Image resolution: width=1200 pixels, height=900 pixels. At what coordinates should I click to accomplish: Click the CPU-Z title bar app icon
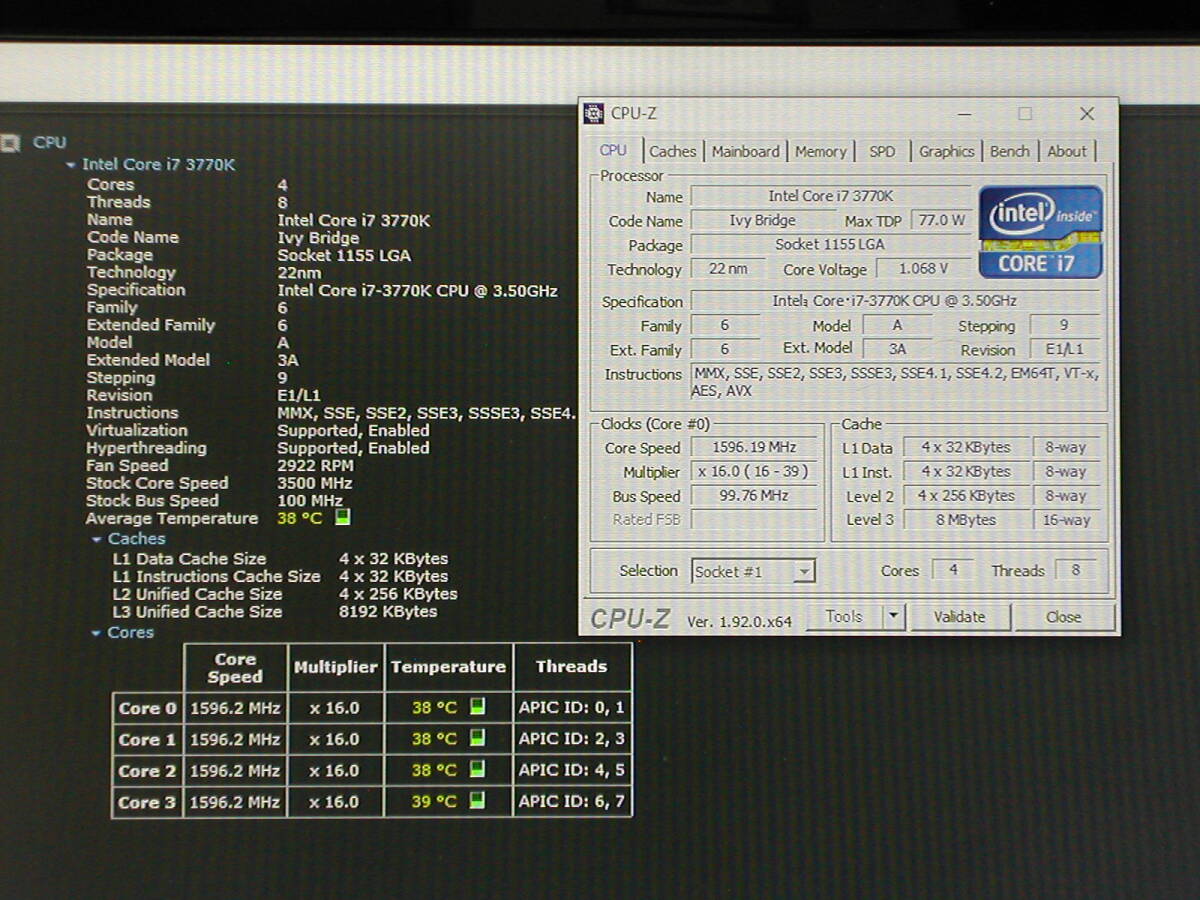[x=594, y=113]
